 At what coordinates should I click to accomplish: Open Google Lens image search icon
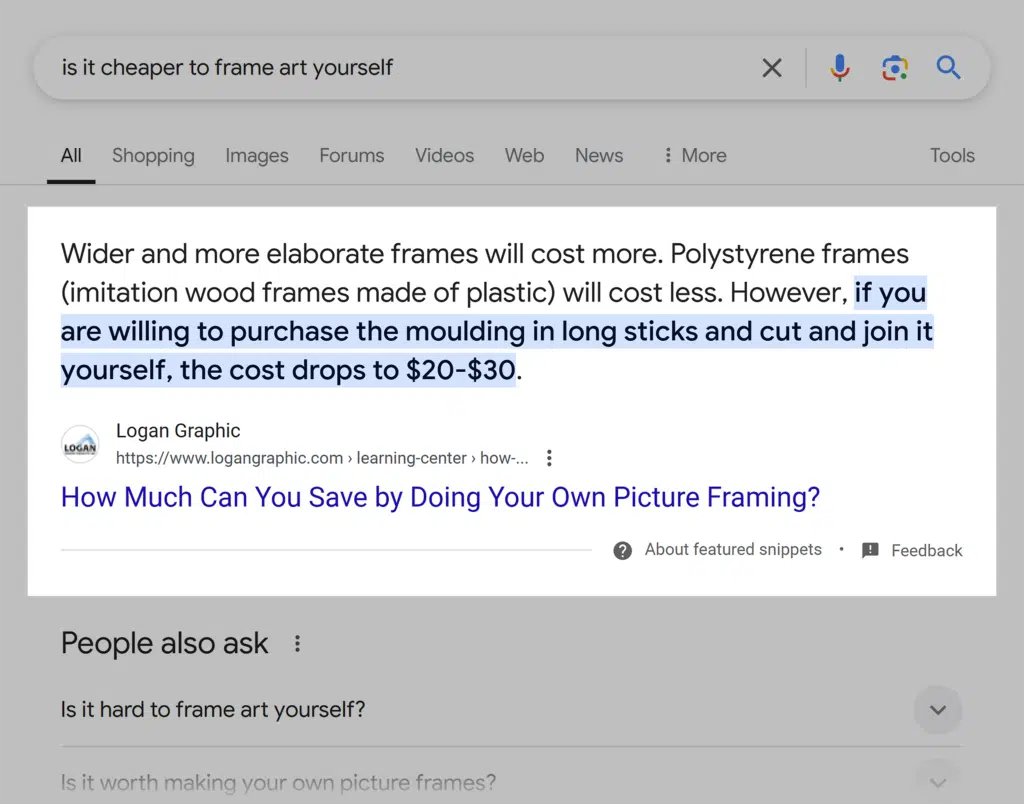pyautogui.click(x=894, y=68)
